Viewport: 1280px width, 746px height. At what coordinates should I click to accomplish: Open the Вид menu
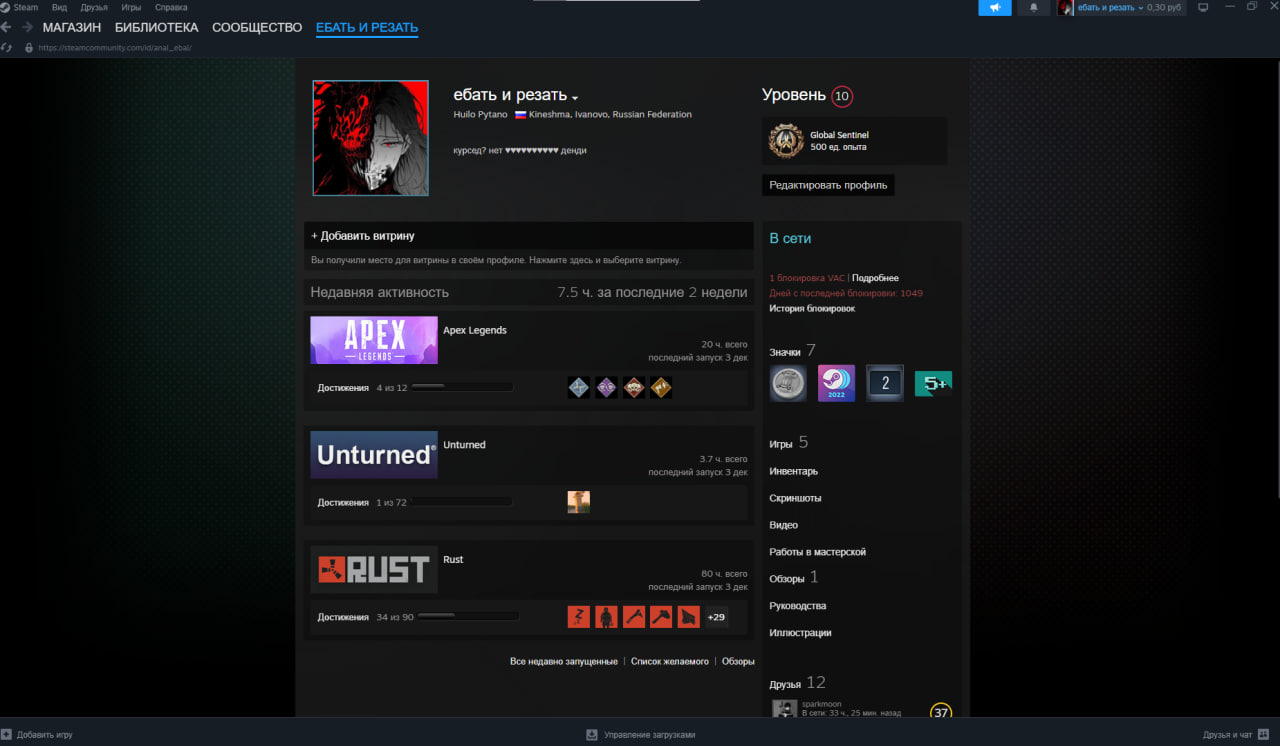tap(59, 7)
